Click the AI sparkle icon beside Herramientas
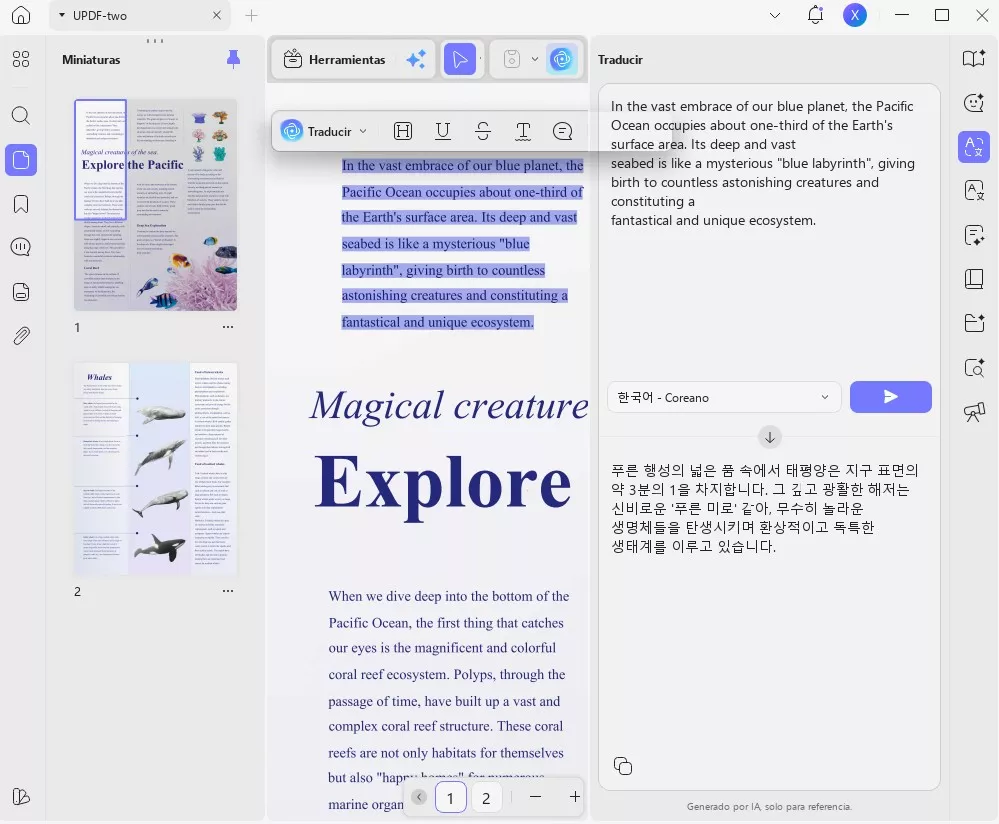The width and height of the screenshot is (999, 824). pyautogui.click(x=417, y=59)
